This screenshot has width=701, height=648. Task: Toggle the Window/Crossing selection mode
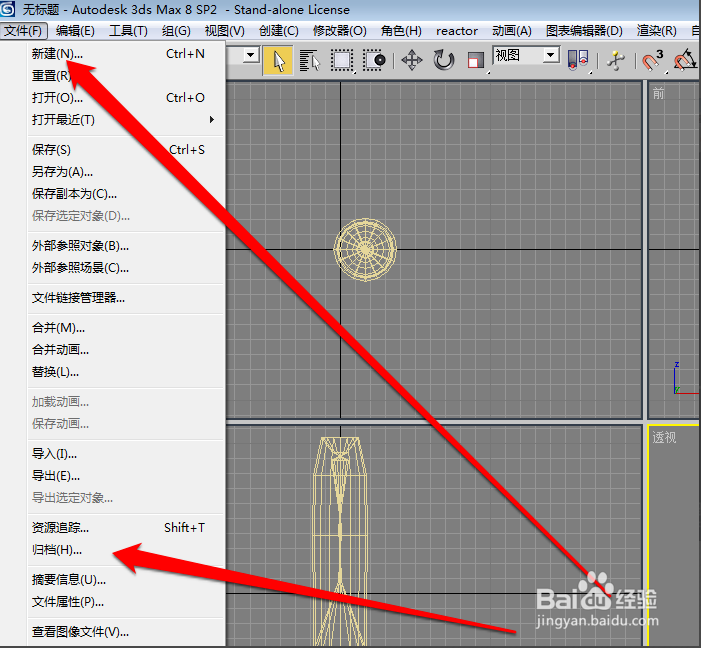click(x=374, y=60)
